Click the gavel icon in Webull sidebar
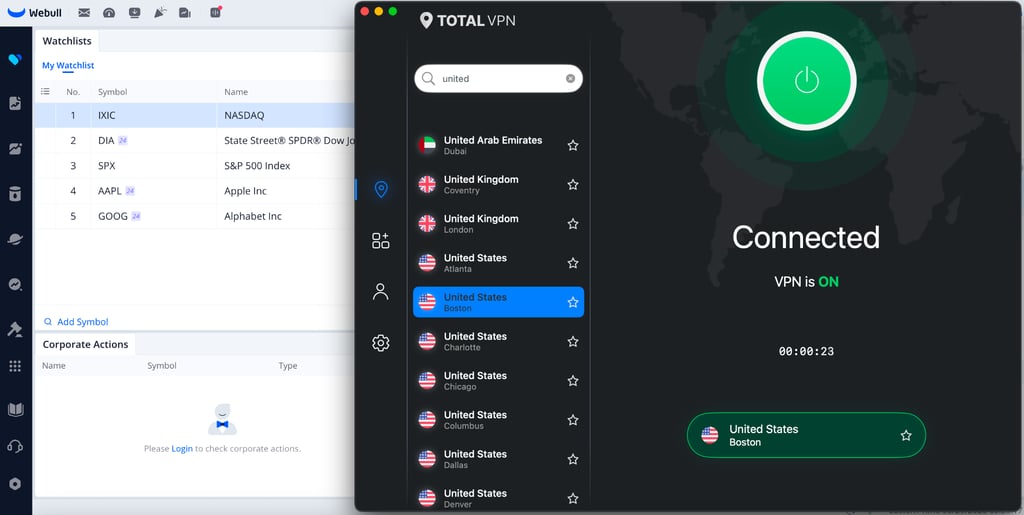 (15, 328)
